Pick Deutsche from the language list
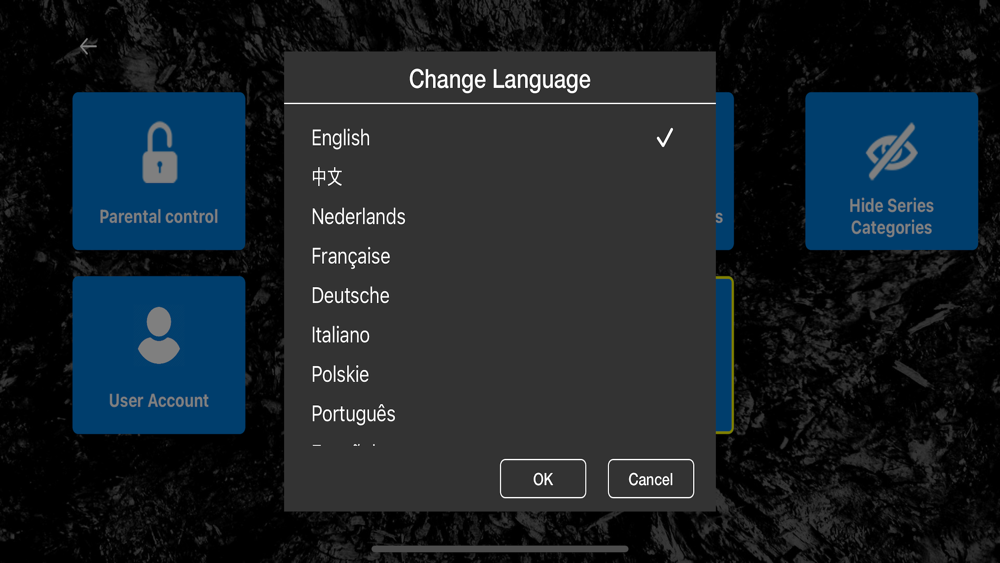Image resolution: width=1000 pixels, height=563 pixels. (499, 296)
